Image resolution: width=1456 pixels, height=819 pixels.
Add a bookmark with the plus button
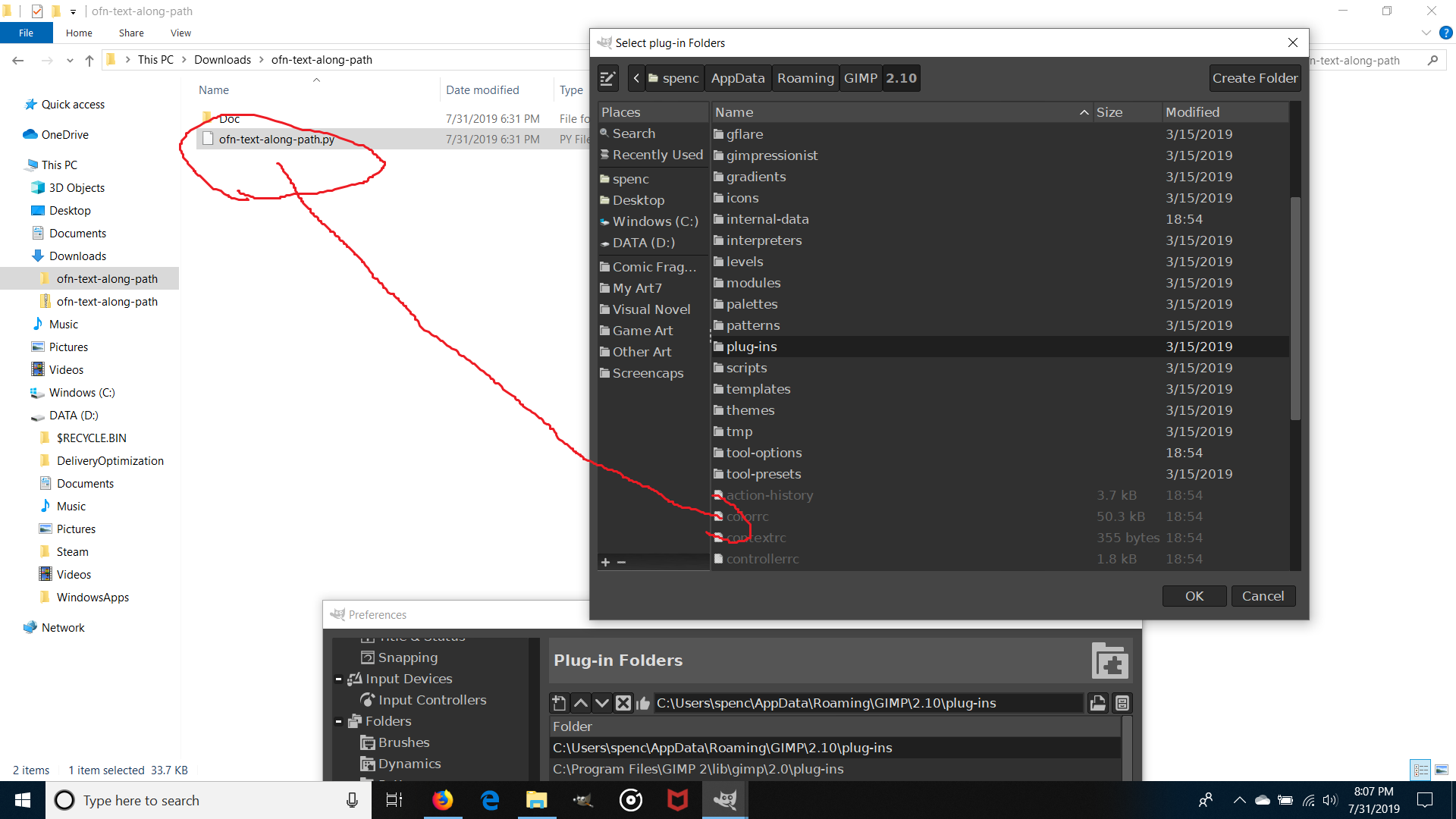click(x=605, y=562)
